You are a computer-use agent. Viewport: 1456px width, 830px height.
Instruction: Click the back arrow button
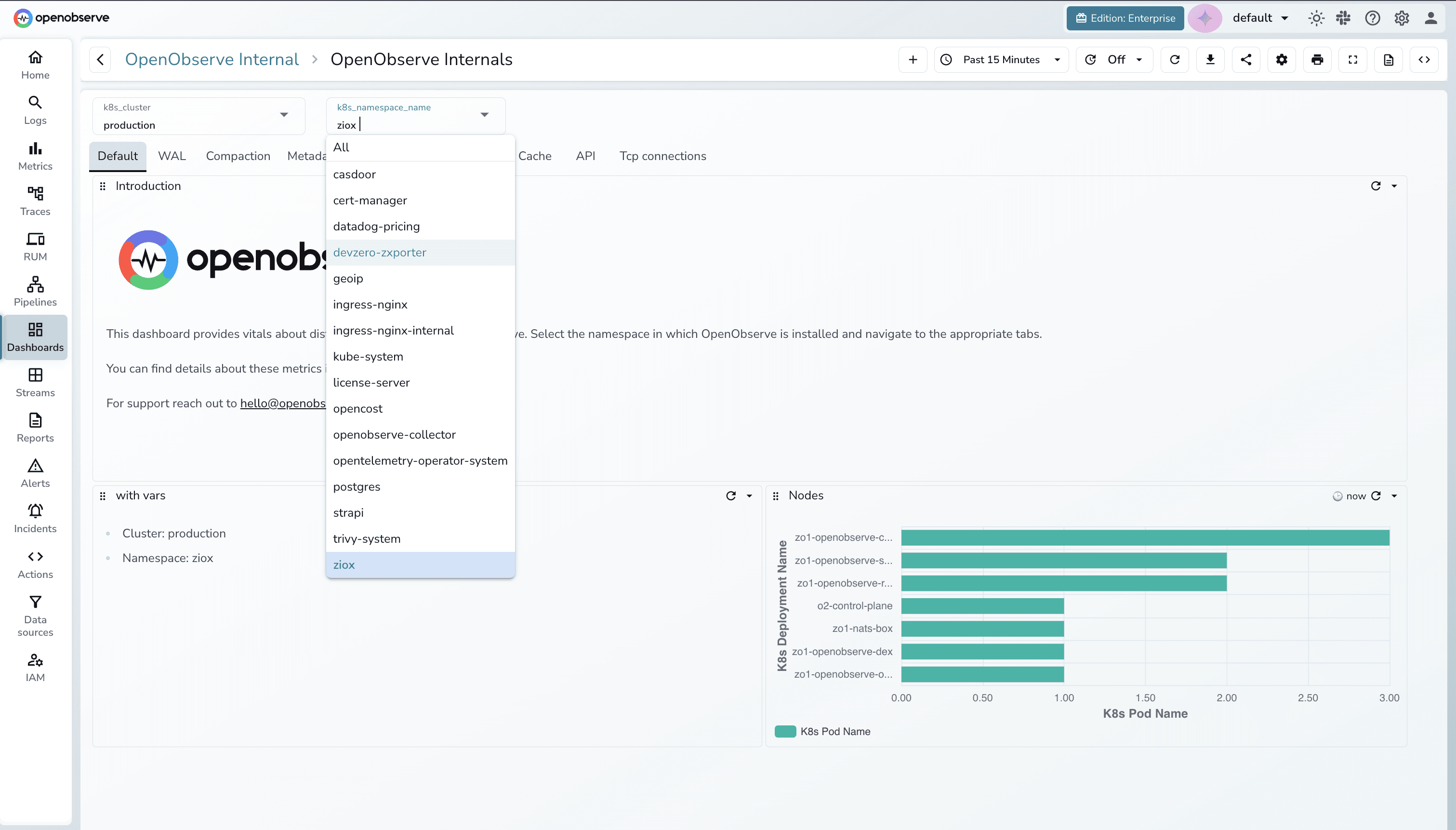[100, 59]
